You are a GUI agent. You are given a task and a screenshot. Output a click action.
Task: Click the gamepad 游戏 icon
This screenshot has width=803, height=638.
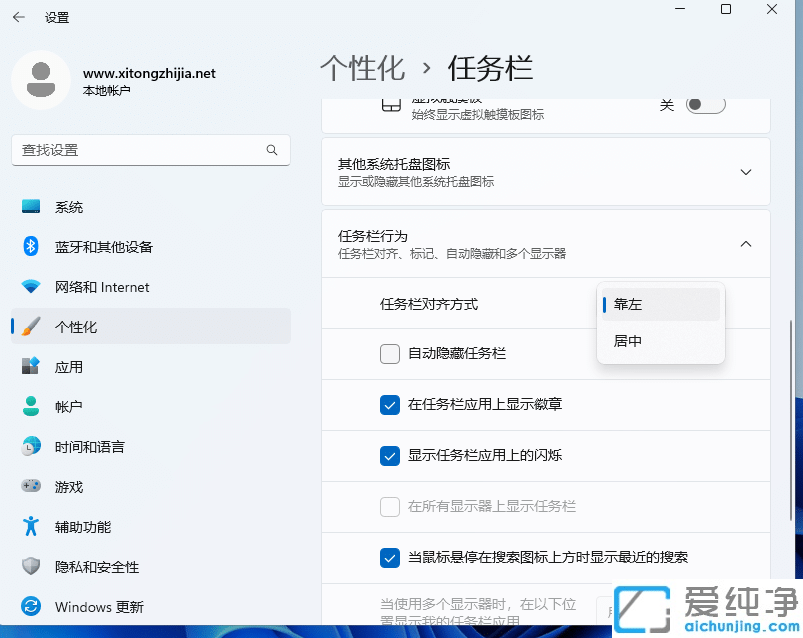point(31,486)
